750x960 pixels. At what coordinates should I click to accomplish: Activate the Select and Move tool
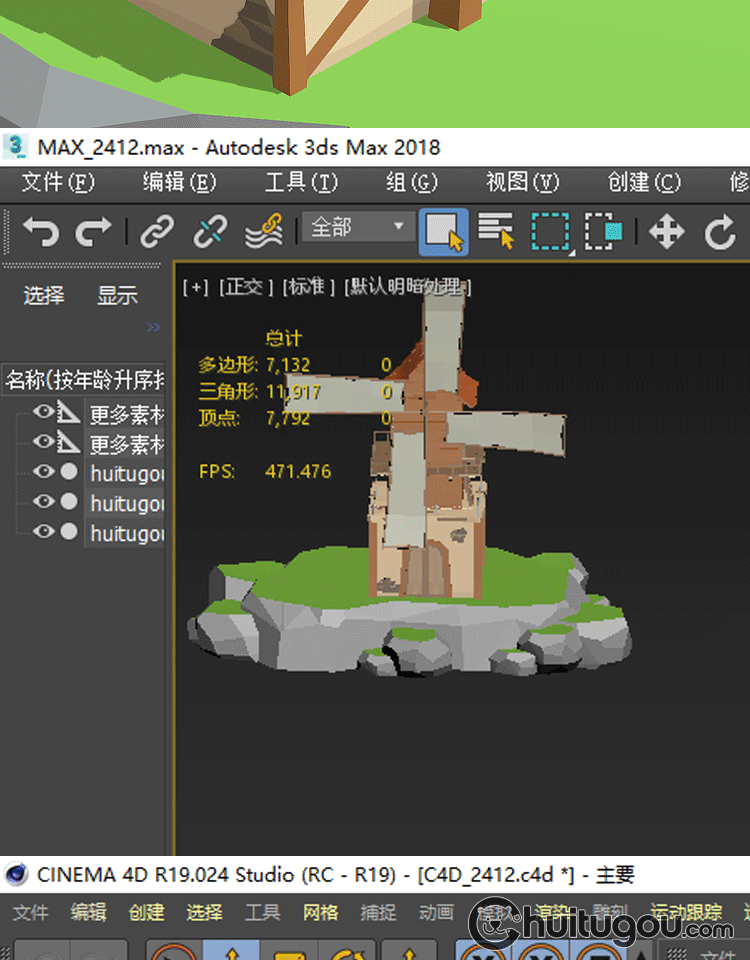(x=667, y=232)
